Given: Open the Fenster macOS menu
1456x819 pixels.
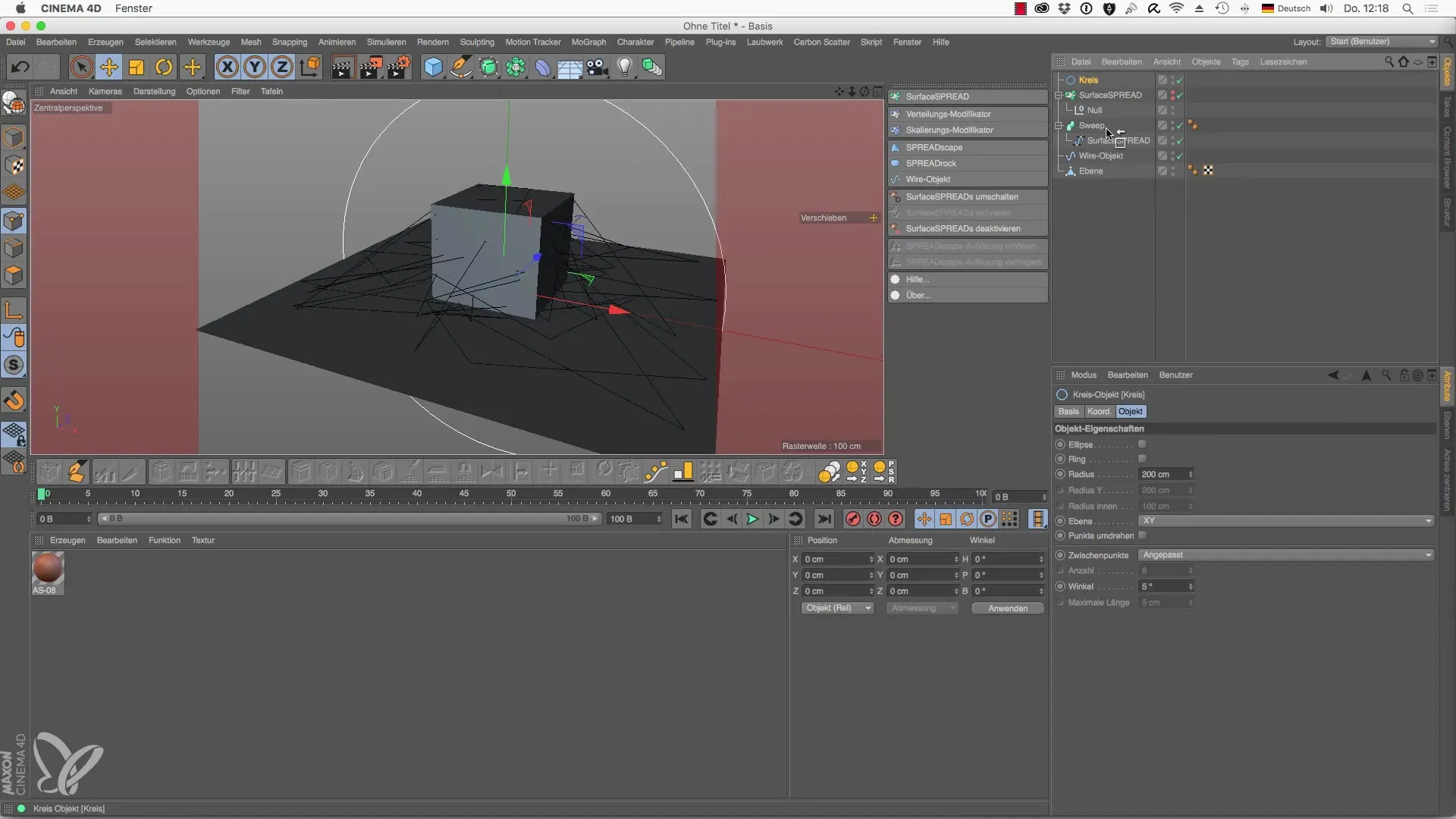Looking at the screenshot, I should click(x=133, y=8).
